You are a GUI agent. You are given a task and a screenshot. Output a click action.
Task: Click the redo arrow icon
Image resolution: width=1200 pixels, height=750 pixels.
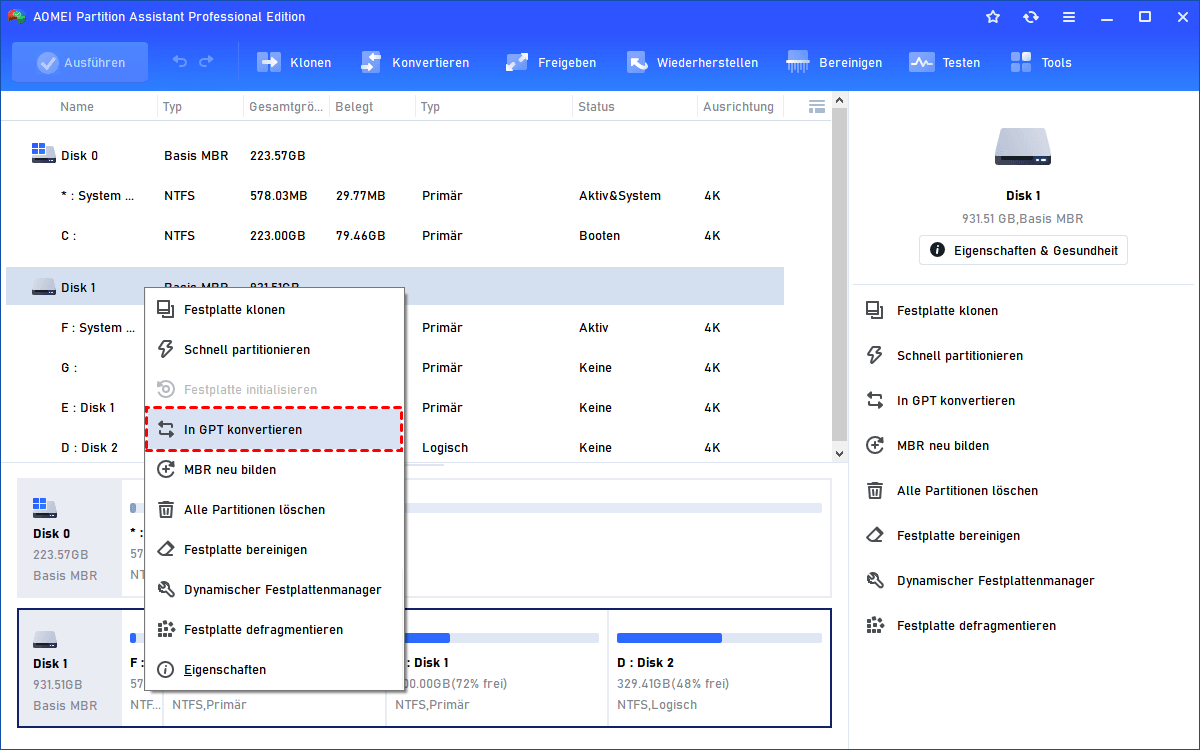pyautogui.click(x=206, y=62)
